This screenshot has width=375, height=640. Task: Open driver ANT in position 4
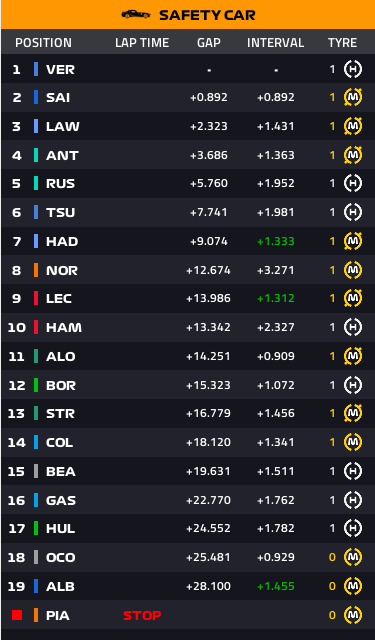[x=62, y=155]
